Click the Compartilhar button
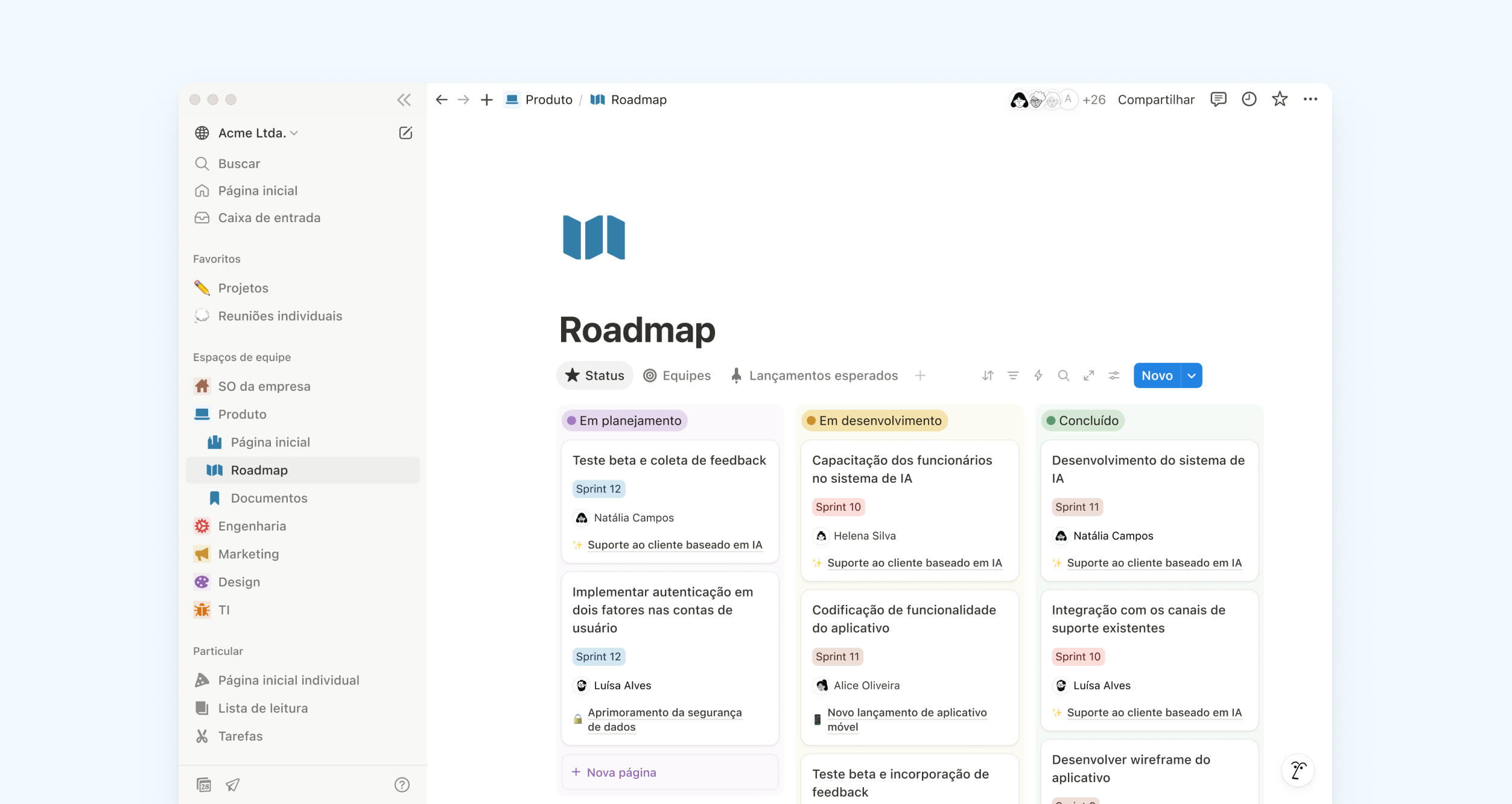1512x804 pixels. tap(1155, 100)
